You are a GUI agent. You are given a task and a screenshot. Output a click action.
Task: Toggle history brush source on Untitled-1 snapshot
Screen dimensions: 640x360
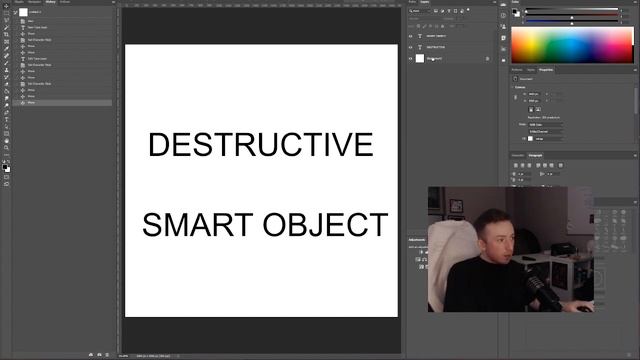(16, 13)
